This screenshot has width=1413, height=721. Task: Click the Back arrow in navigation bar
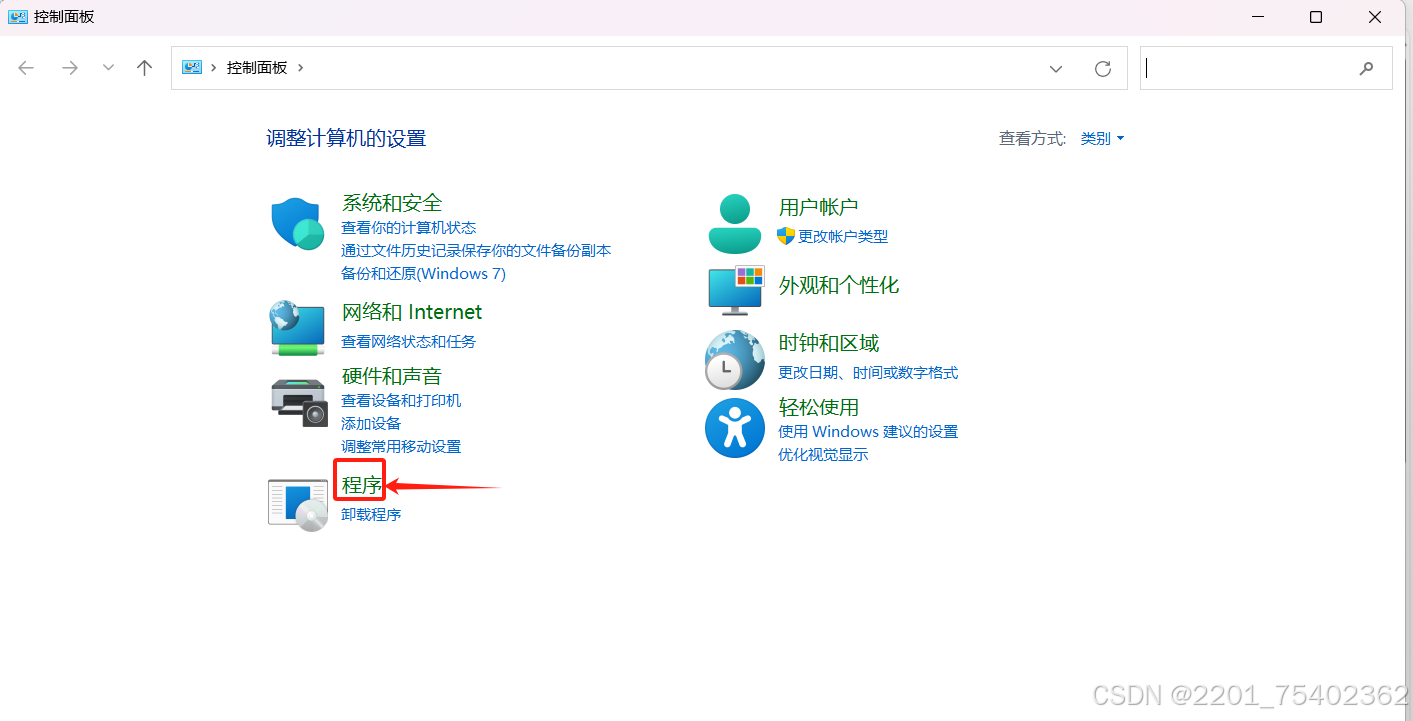click(x=26, y=68)
